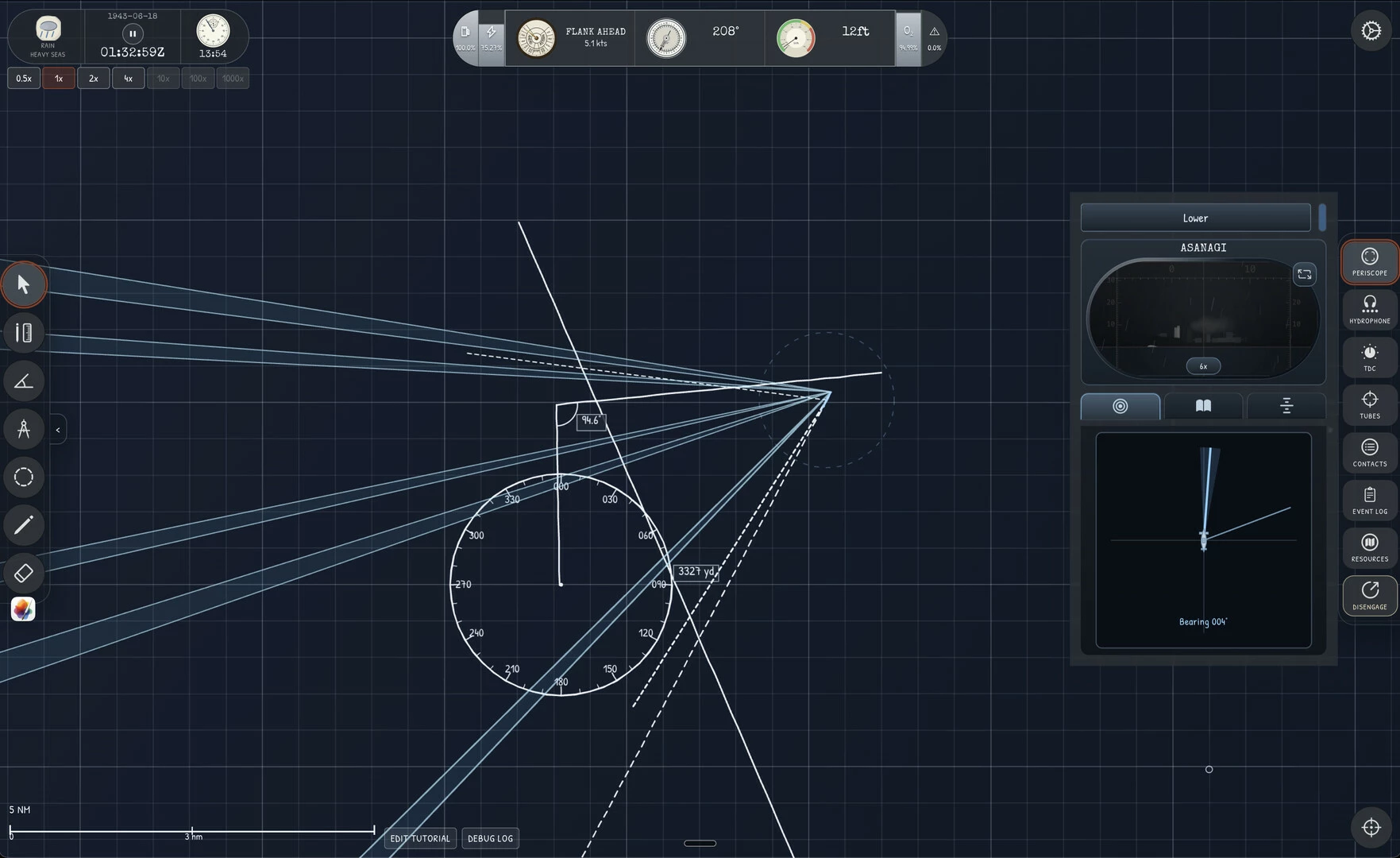Click the rain weather indicator
The image size is (1400, 858).
point(48,37)
